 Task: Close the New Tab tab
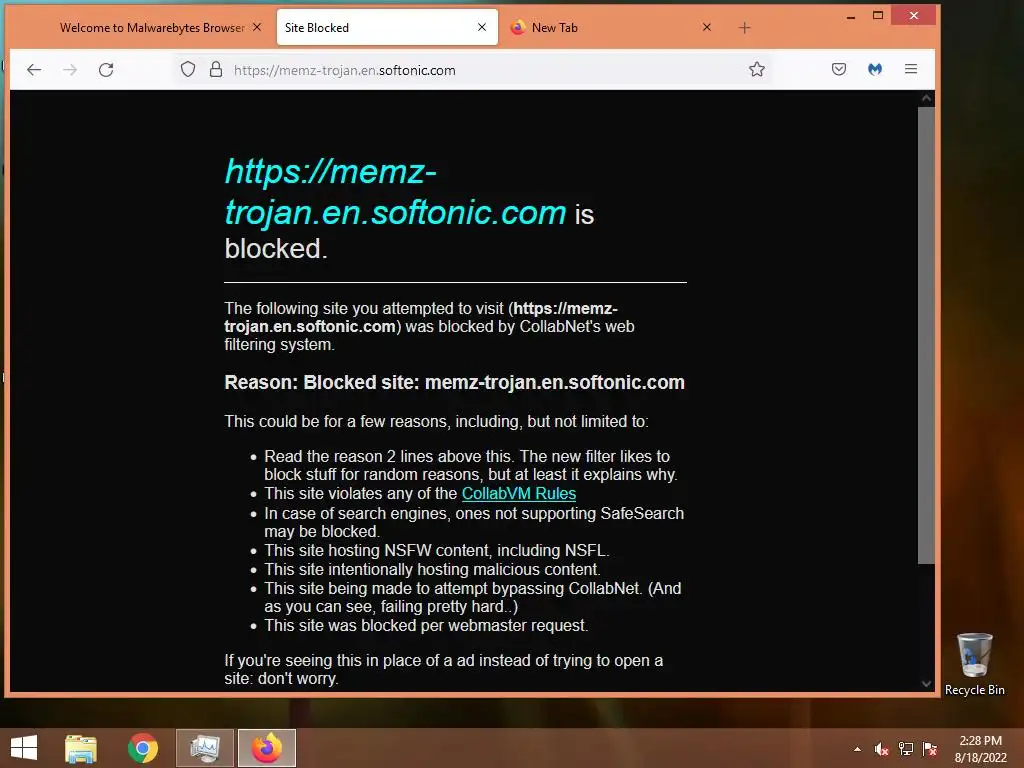point(707,27)
